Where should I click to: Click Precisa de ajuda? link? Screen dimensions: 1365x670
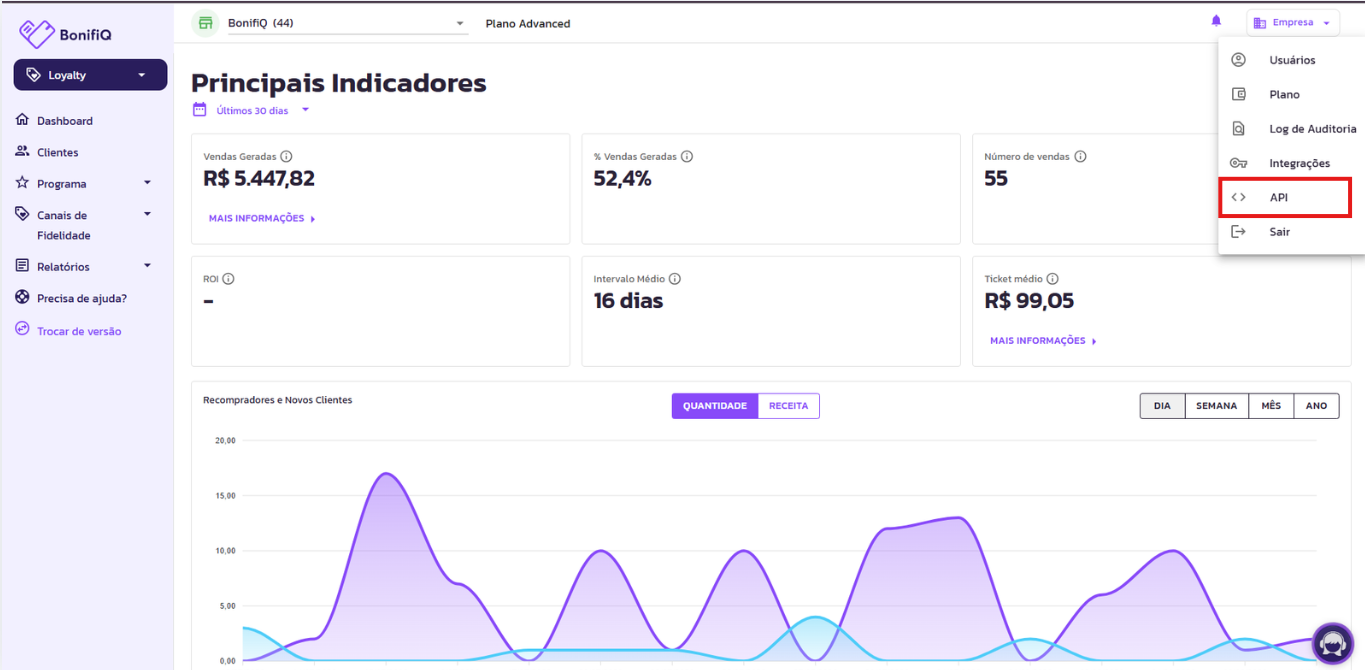[82, 298]
